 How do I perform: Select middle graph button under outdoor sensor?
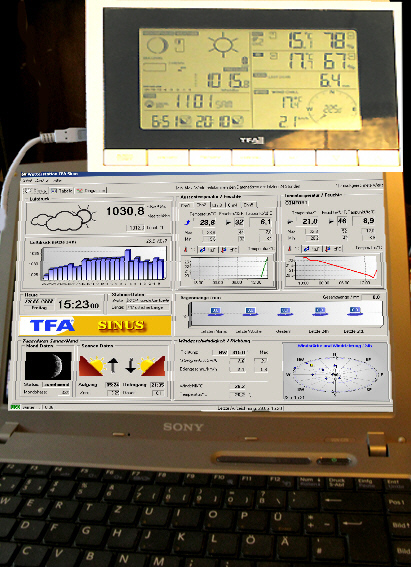209,250
